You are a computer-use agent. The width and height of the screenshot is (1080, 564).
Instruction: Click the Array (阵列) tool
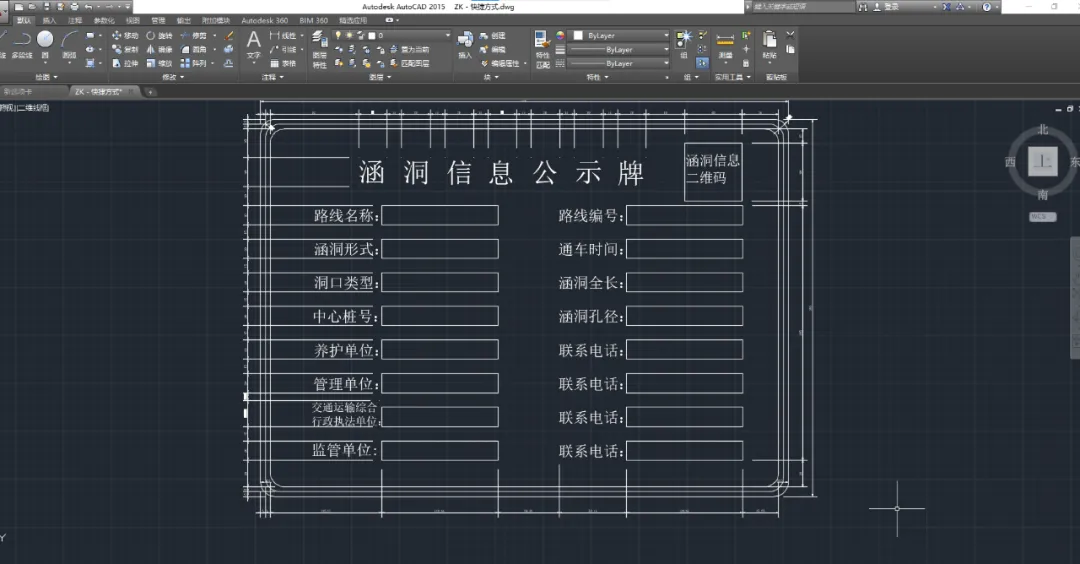(194, 63)
